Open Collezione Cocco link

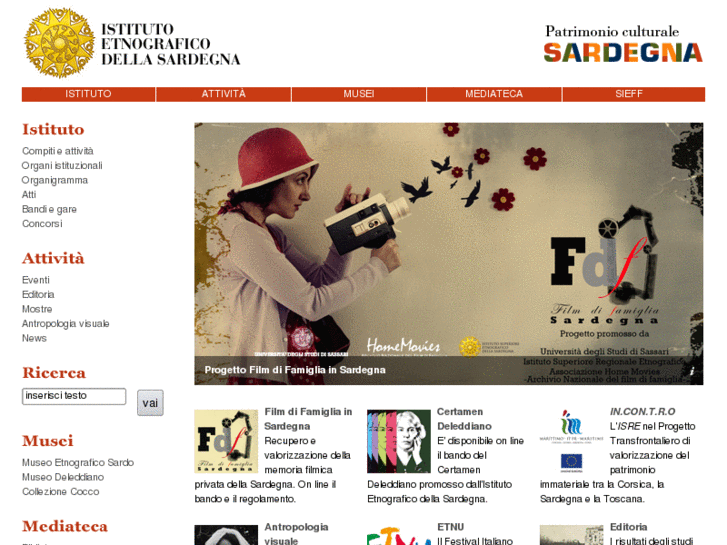[x=61, y=492]
